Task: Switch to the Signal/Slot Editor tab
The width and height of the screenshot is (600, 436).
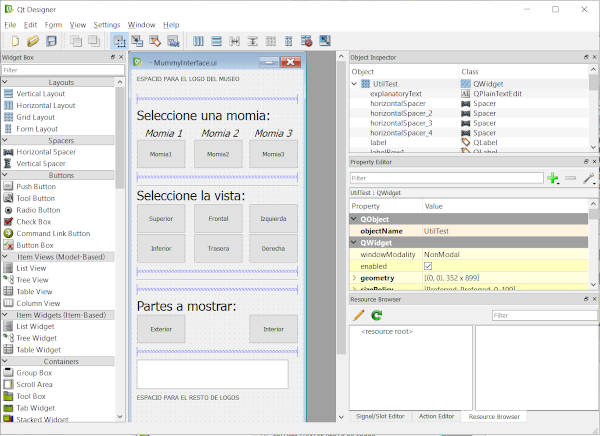Action: coord(380,416)
